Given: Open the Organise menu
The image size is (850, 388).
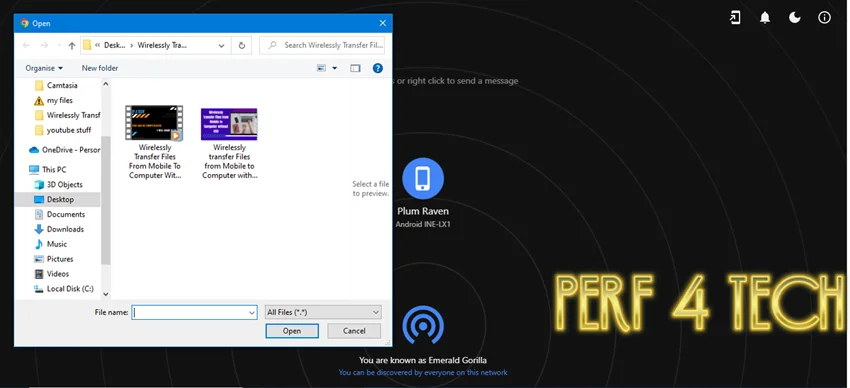Looking at the screenshot, I should (x=44, y=68).
